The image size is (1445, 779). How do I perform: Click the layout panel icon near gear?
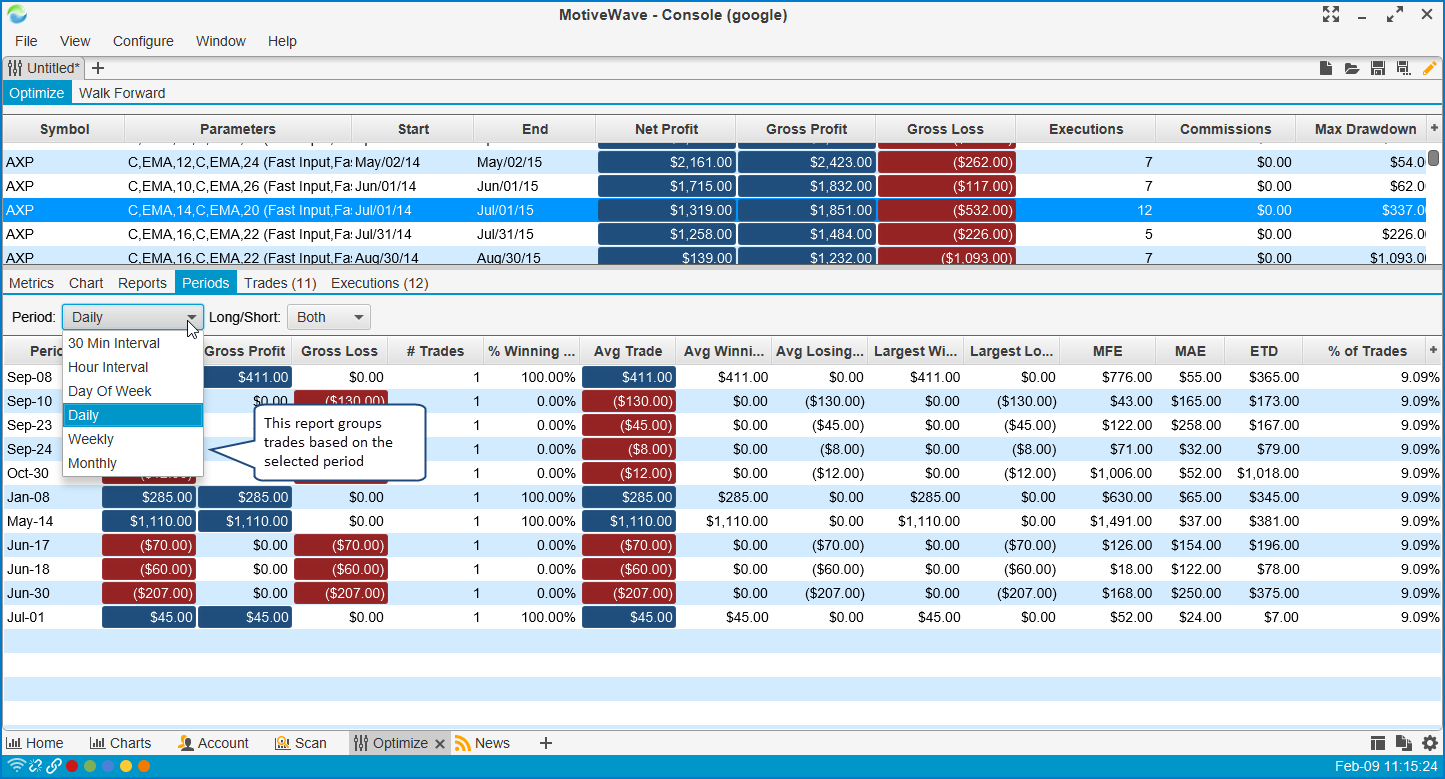click(1378, 743)
